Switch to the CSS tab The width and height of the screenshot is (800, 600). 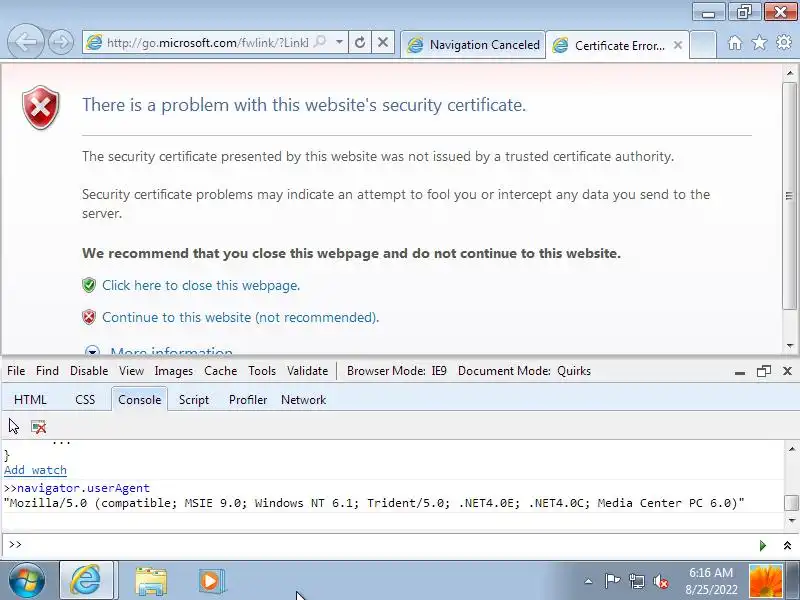(x=85, y=399)
